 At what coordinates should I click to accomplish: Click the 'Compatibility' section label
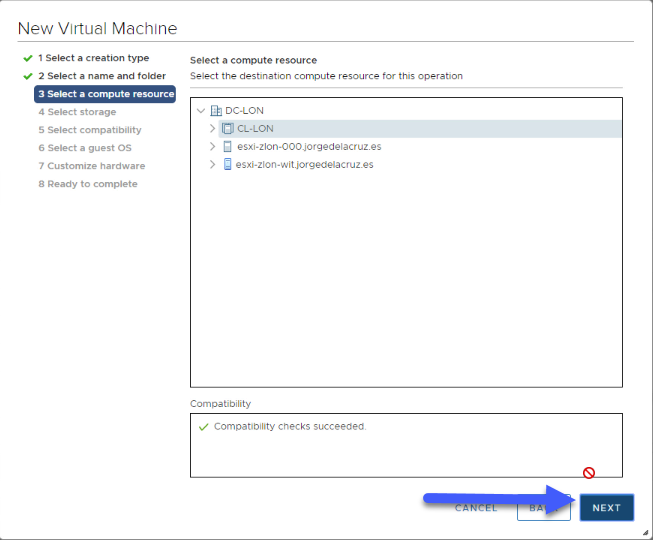click(x=220, y=404)
